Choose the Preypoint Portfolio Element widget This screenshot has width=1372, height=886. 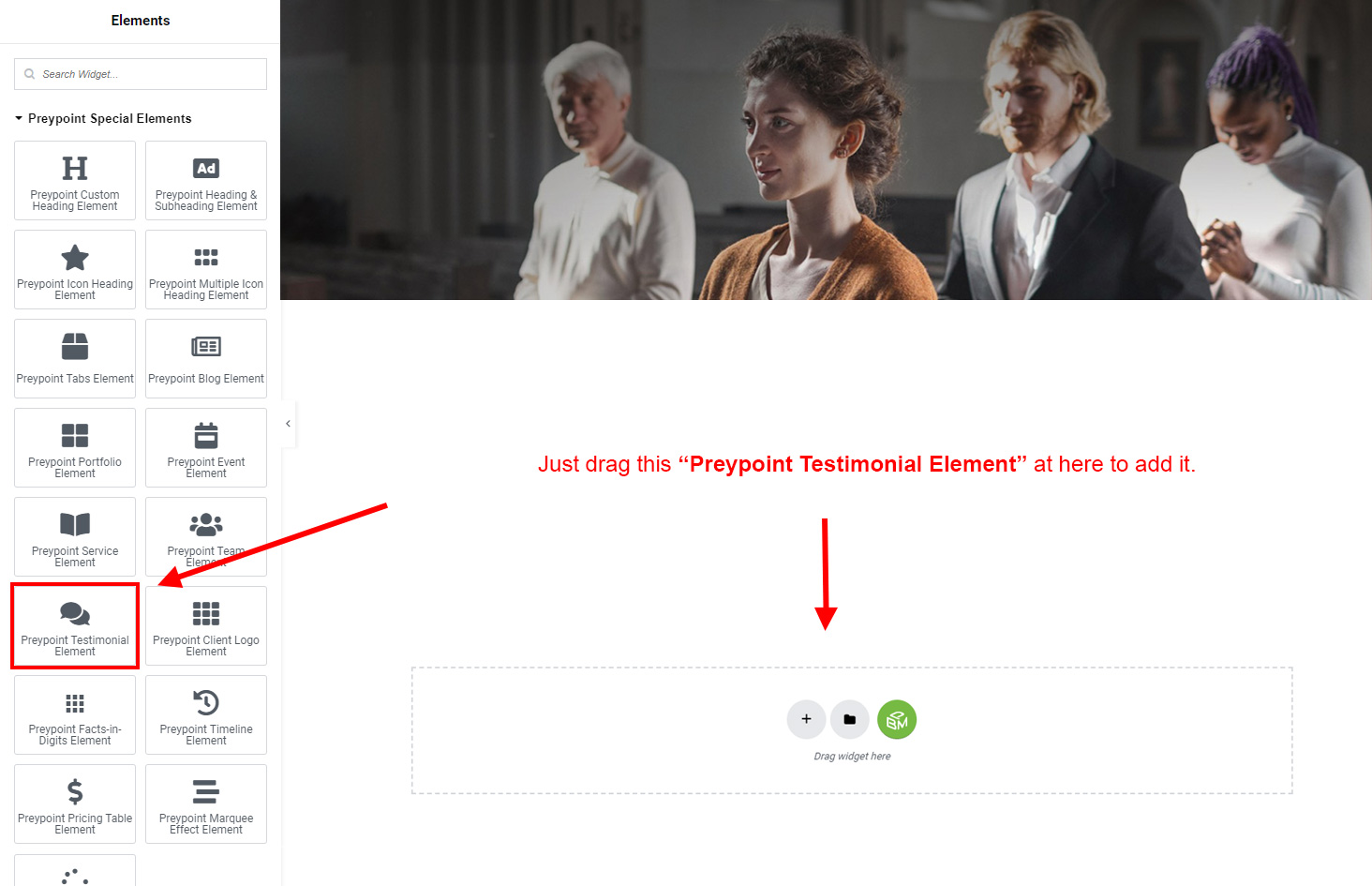[x=75, y=447]
